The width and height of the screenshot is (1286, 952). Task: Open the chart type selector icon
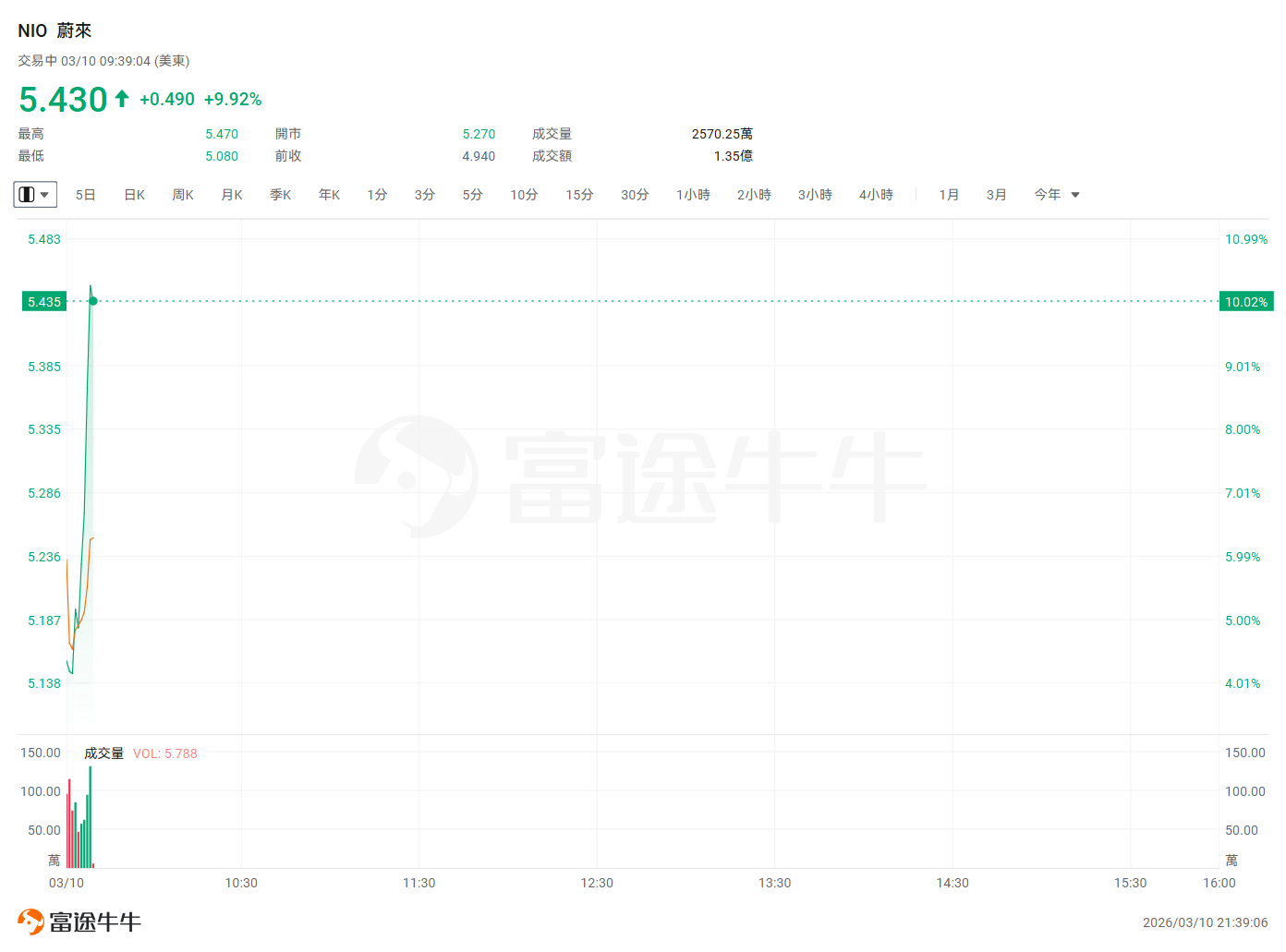(35, 195)
